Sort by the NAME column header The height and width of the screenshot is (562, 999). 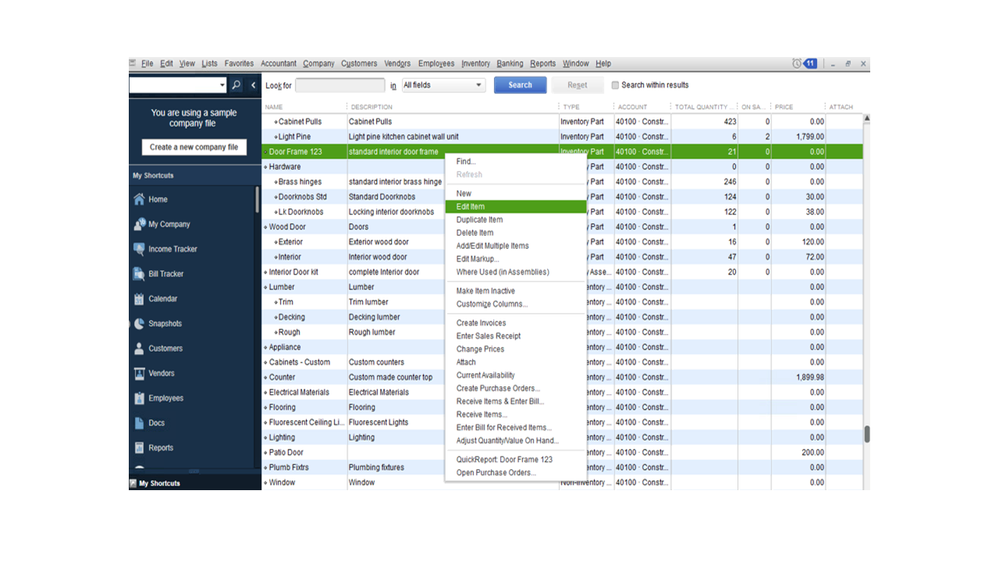[274, 107]
